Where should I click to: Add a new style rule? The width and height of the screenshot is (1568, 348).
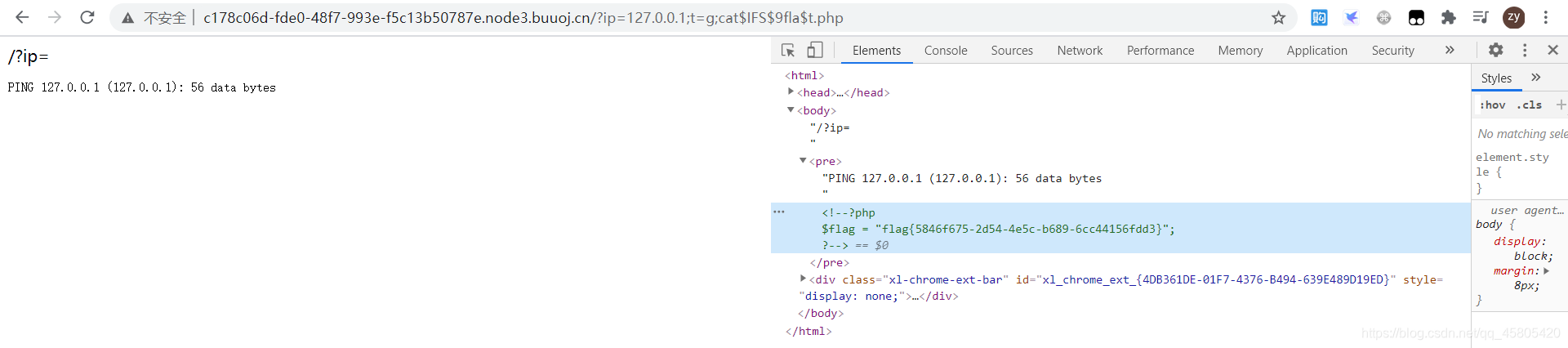pos(1561,105)
